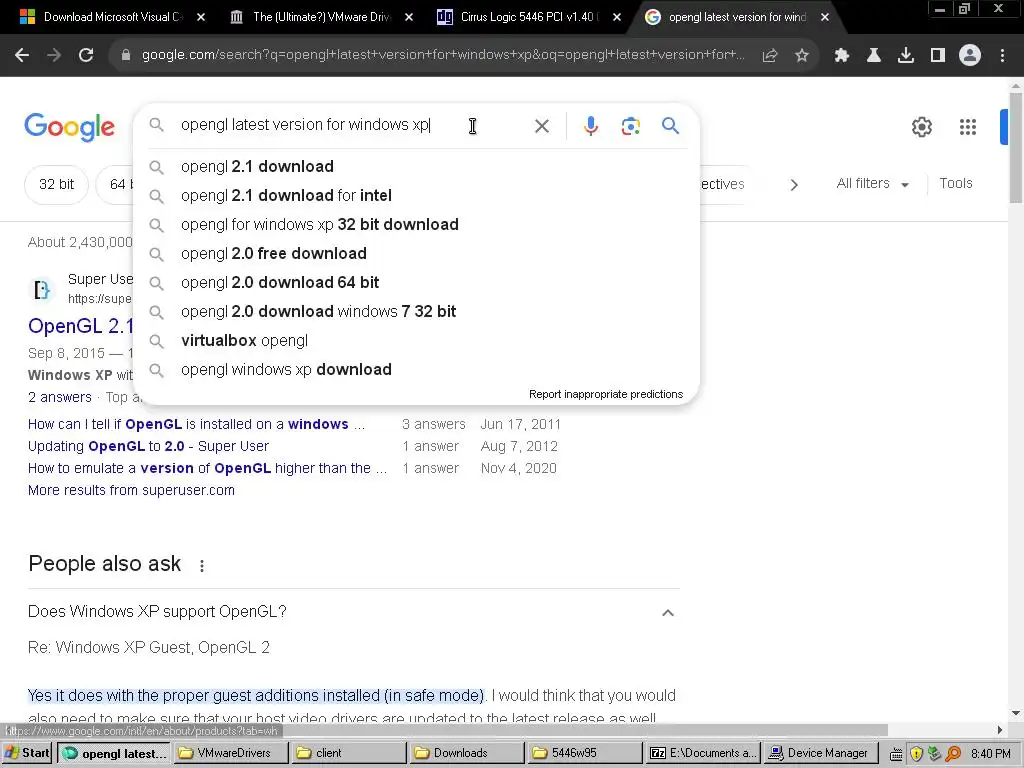
Task: Click the share page icon in address bar
Action: [770, 56]
